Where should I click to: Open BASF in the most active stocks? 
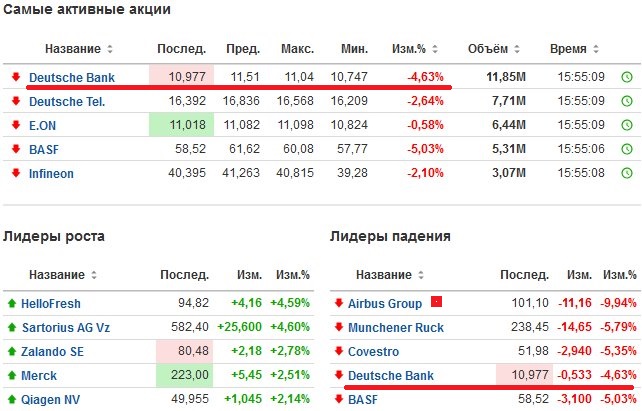44,149
